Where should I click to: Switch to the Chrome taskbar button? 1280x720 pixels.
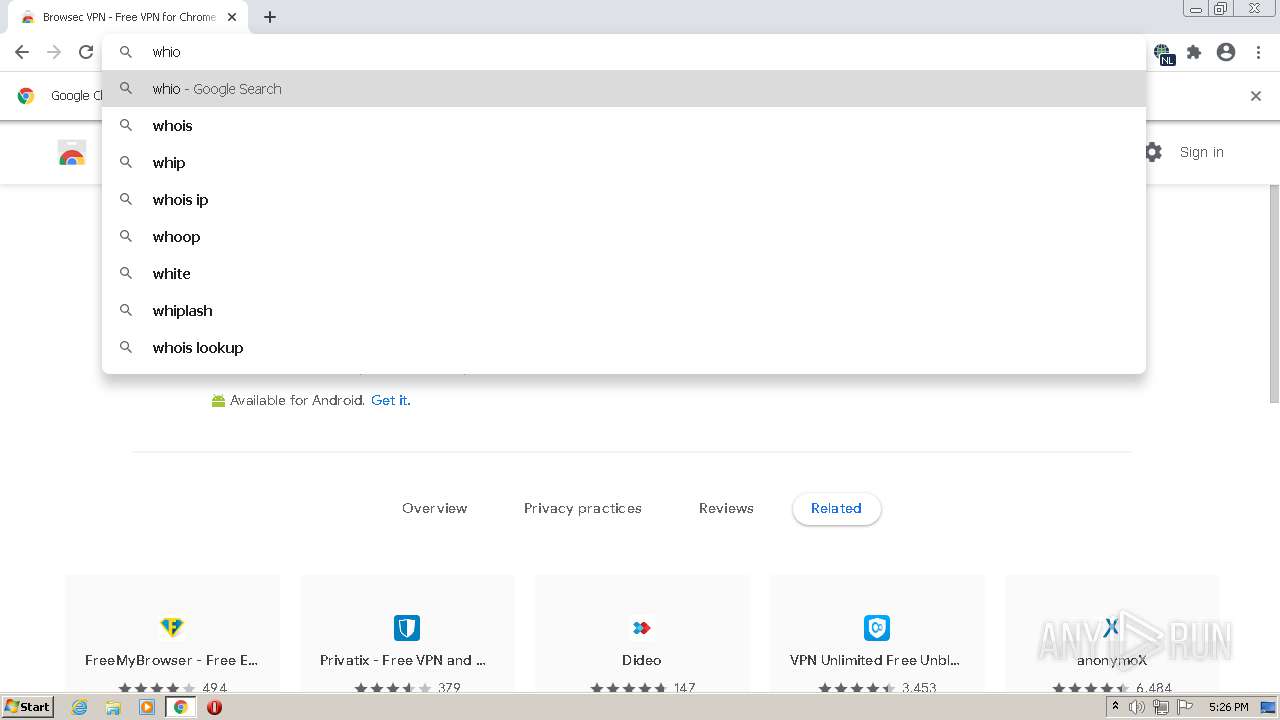(x=181, y=707)
